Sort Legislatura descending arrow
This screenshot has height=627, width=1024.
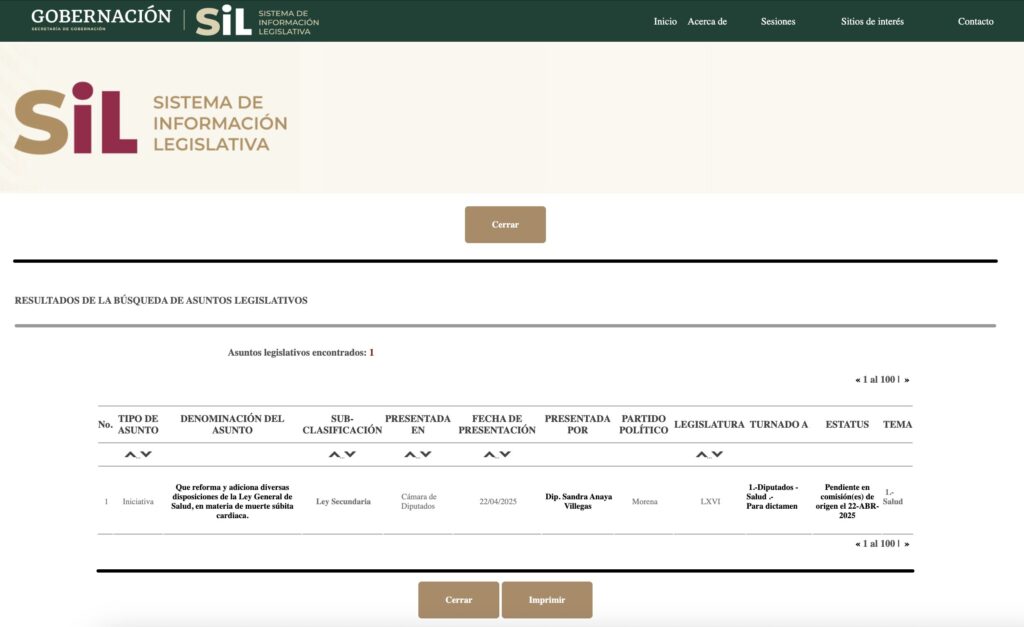point(717,455)
